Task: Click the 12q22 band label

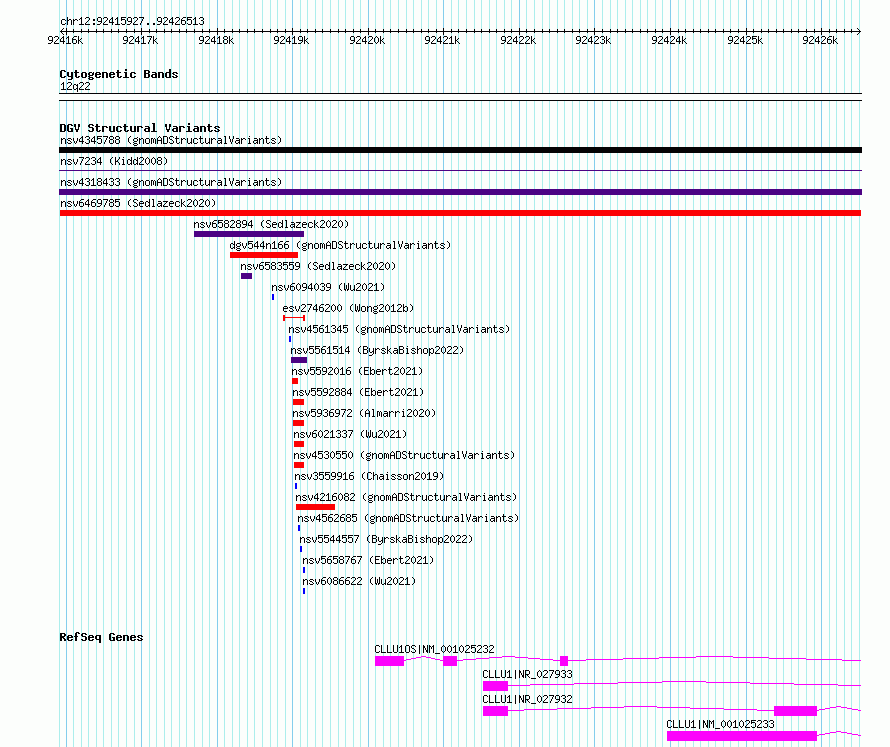Action: click(75, 86)
